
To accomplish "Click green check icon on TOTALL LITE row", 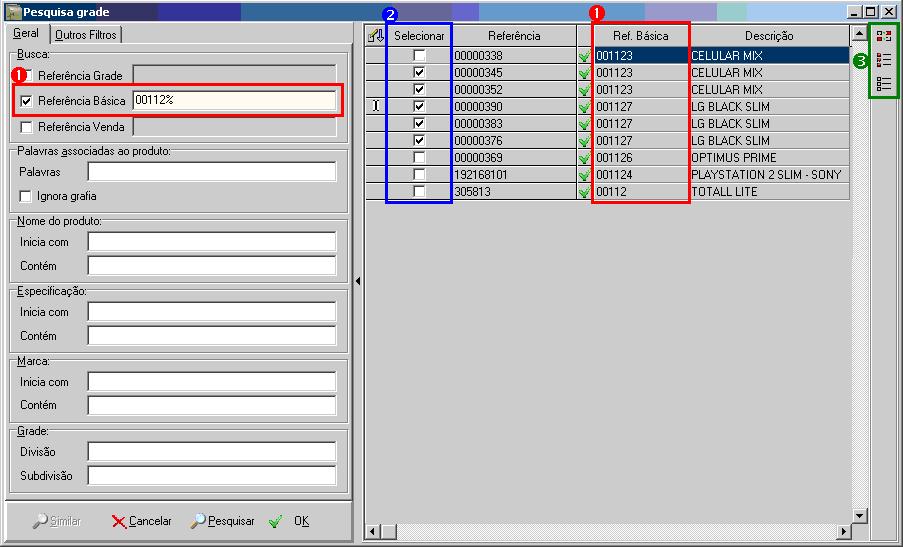I will click(x=584, y=192).
